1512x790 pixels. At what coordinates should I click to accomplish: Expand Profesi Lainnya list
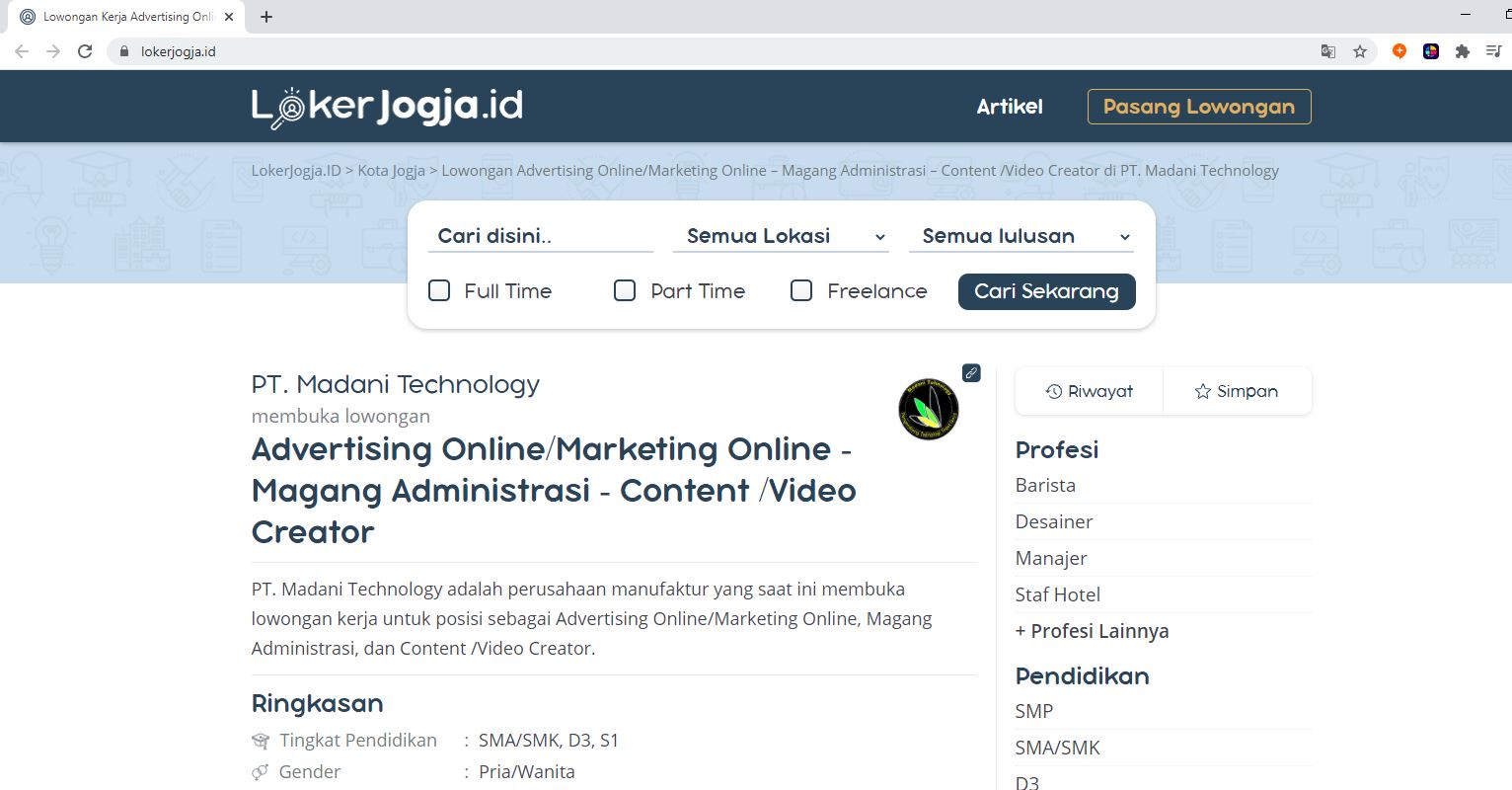coord(1092,630)
